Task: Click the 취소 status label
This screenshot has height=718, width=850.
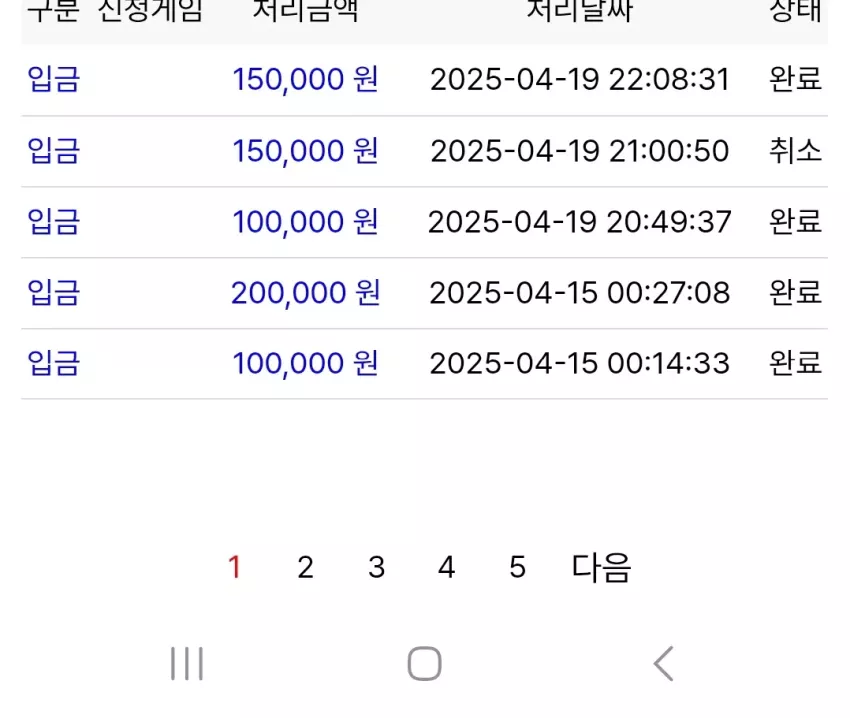Action: 795,151
